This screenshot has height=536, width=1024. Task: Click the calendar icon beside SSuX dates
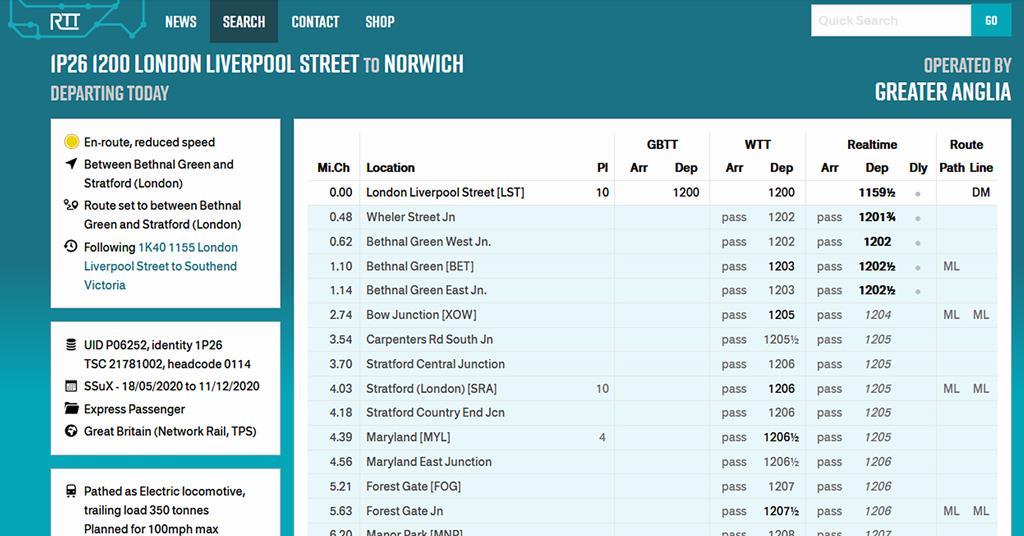point(71,386)
